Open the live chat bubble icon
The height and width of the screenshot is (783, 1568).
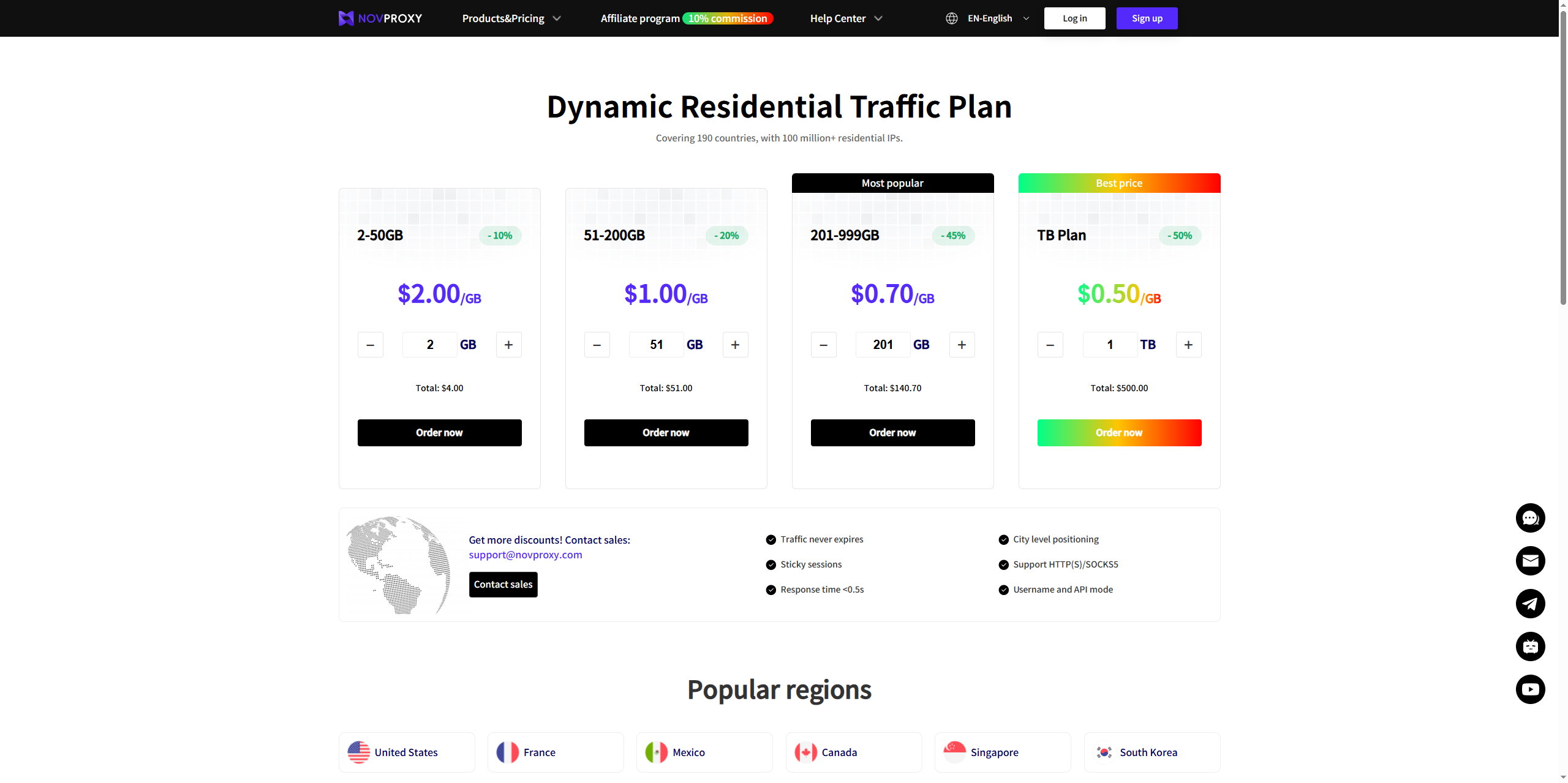tap(1530, 518)
